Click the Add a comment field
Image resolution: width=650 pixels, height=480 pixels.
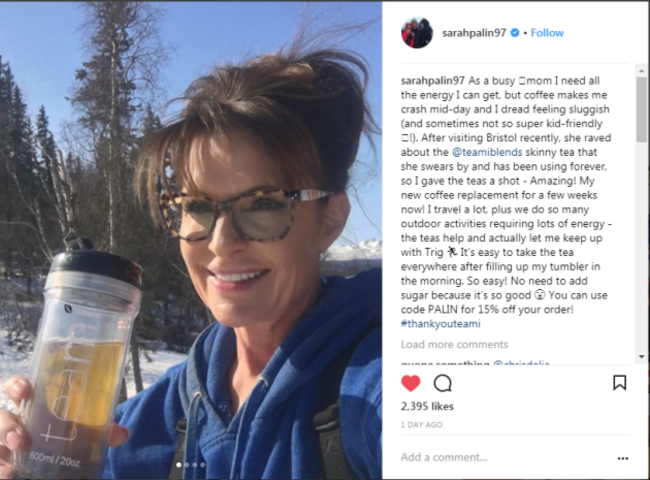click(x=506, y=457)
